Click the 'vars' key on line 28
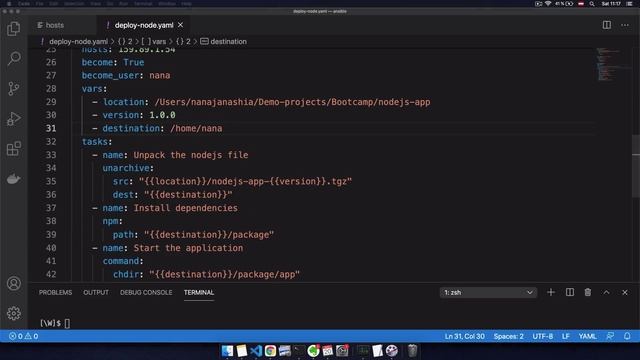640x360 pixels. pyautogui.click(x=92, y=89)
